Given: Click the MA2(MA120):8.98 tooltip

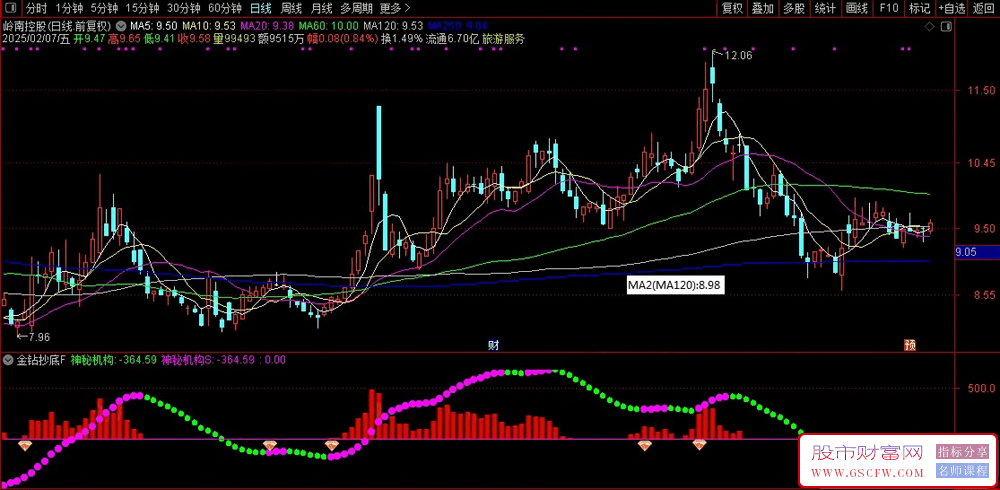Looking at the screenshot, I should 675,286.
